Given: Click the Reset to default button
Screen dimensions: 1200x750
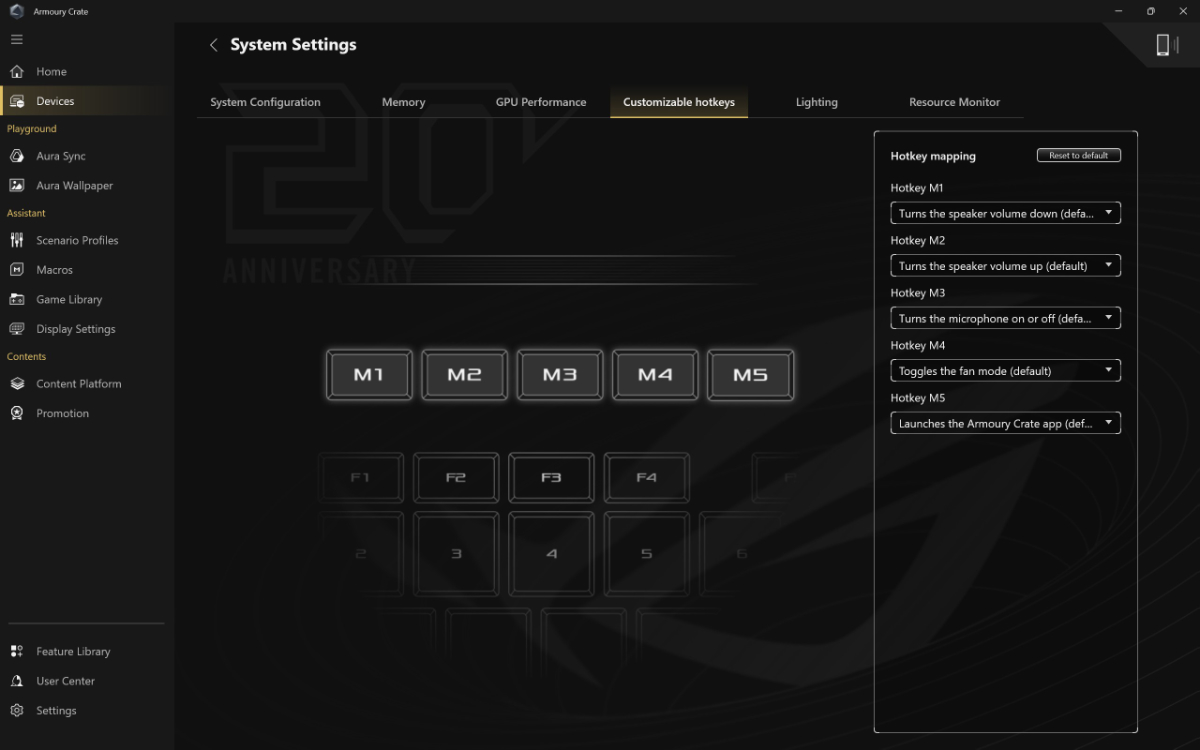Looking at the screenshot, I should (1079, 155).
